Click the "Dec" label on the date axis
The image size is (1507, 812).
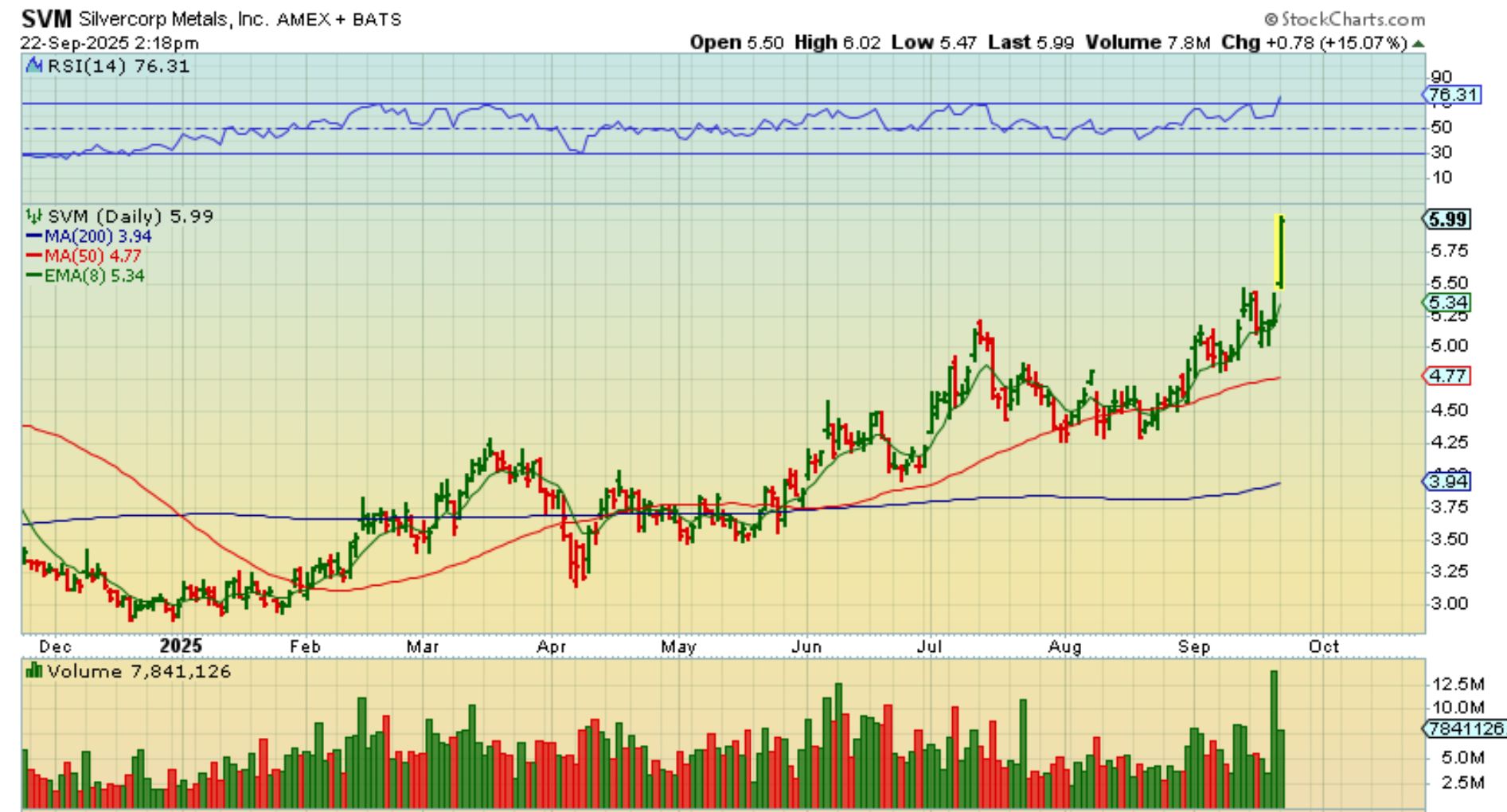coord(55,646)
